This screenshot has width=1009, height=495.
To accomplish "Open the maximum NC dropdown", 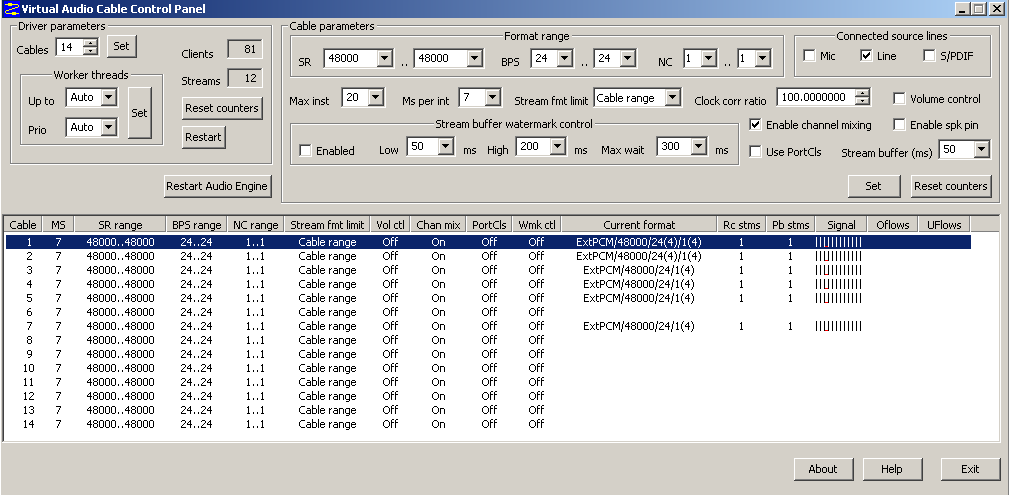I will click(x=763, y=59).
